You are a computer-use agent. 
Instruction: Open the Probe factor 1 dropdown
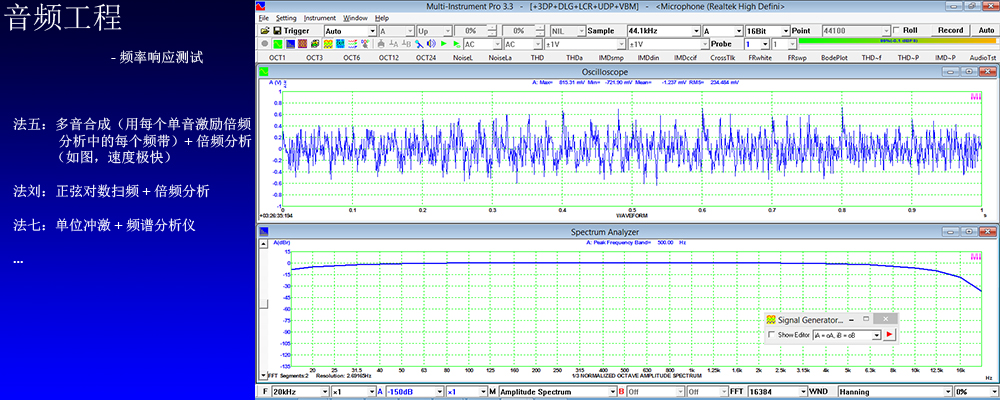(x=765, y=44)
